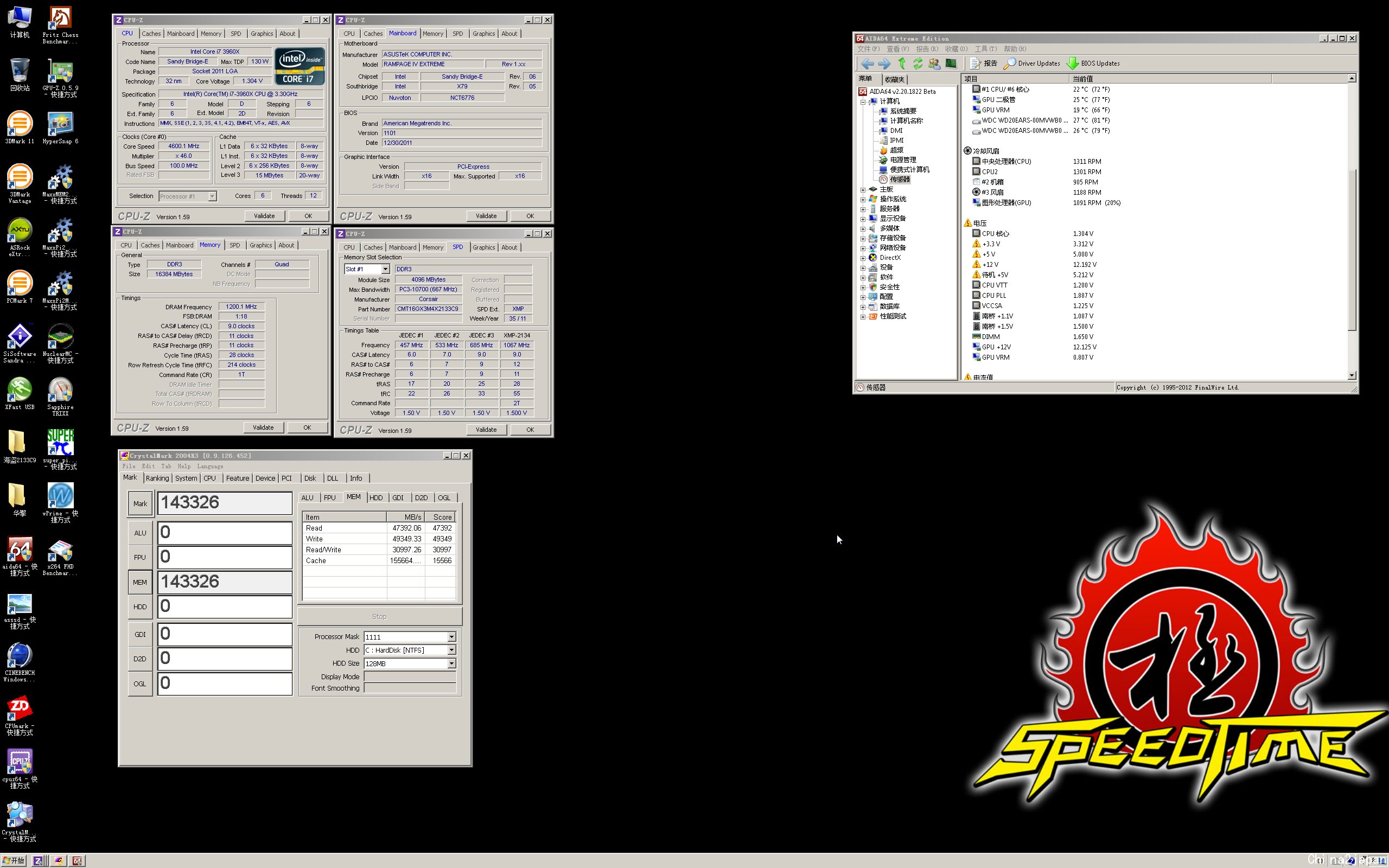Select HDD sub-tab in CrystalMark results

click(x=376, y=497)
